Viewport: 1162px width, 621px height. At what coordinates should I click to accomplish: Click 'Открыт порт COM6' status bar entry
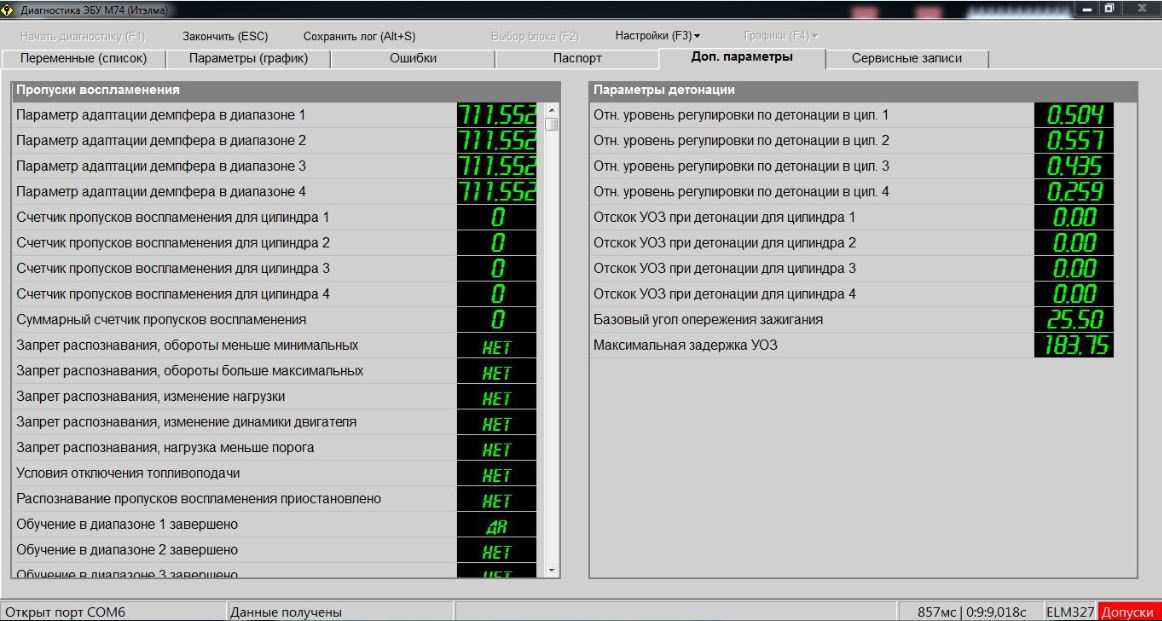coord(113,612)
